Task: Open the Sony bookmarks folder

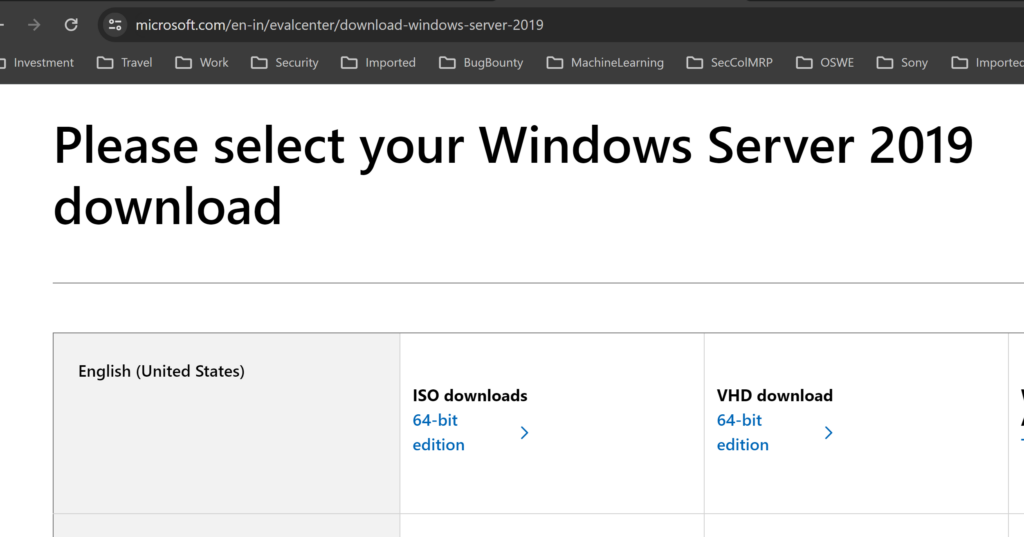Action: coord(902,63)
